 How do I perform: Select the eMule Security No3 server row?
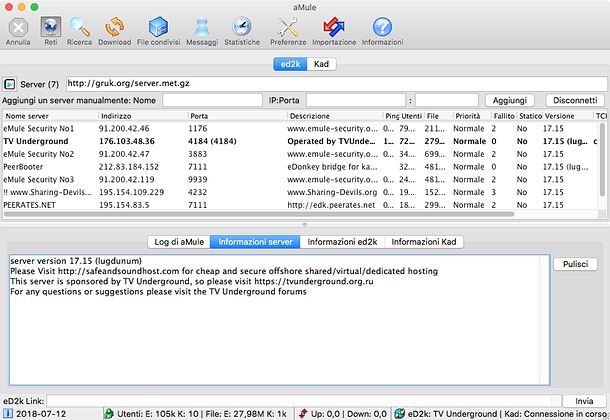[x=300, y=180]
